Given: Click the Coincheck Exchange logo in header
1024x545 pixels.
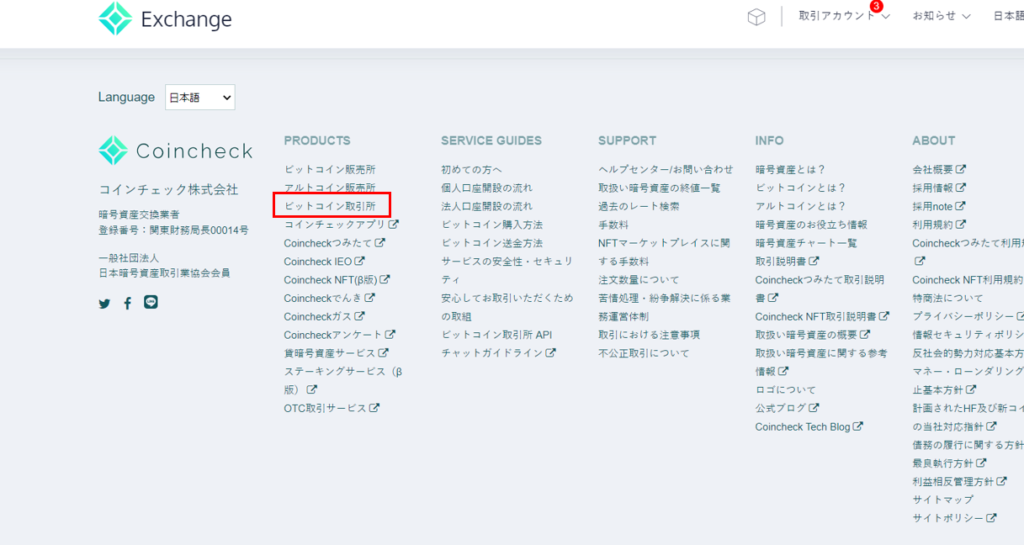Looking at the screenshot, I should (165, 18).
